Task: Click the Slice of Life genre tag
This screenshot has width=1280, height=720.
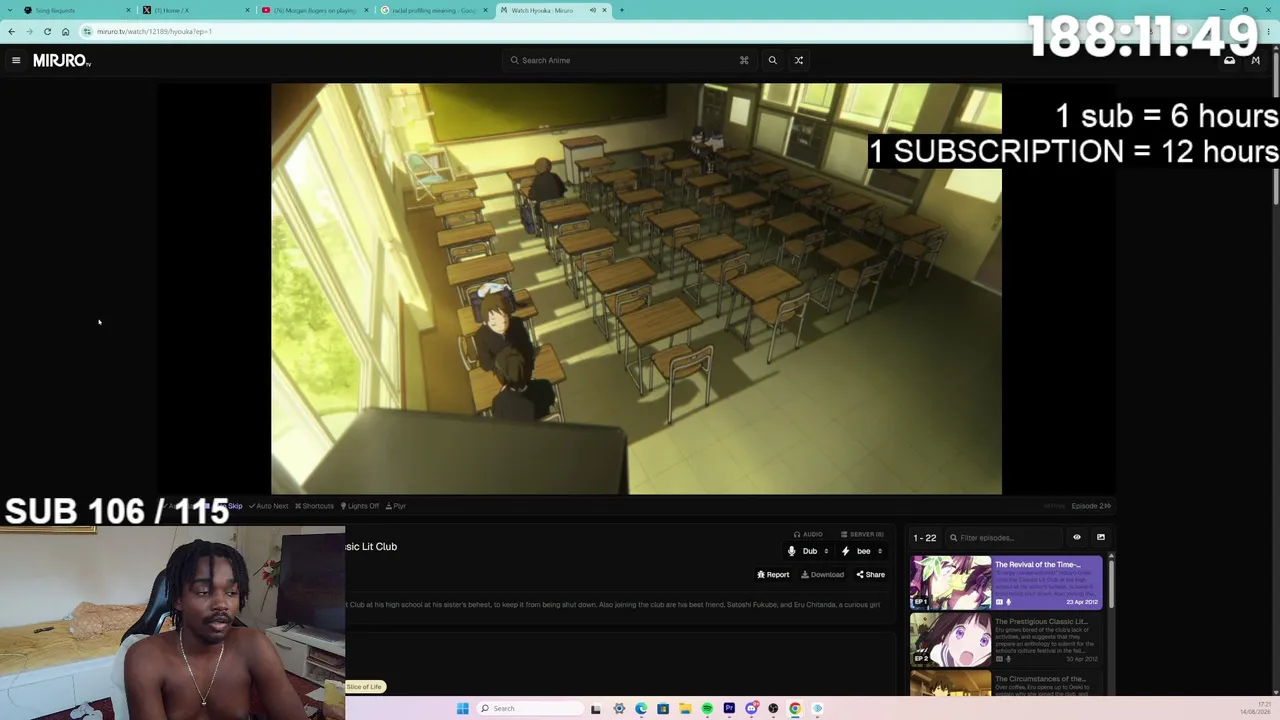Action: tap(365, 687)
